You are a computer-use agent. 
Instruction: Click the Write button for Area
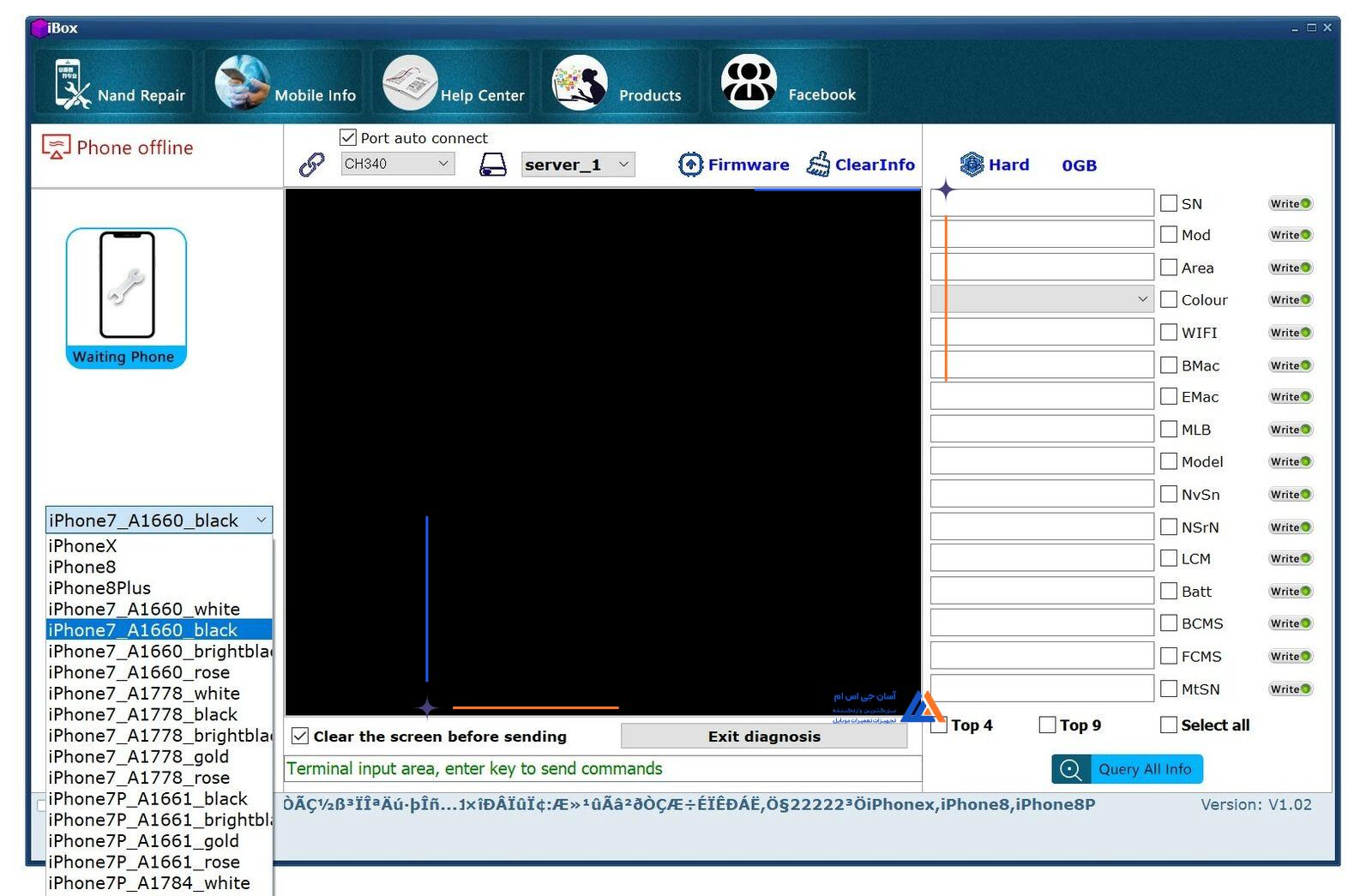(1291, 268)
